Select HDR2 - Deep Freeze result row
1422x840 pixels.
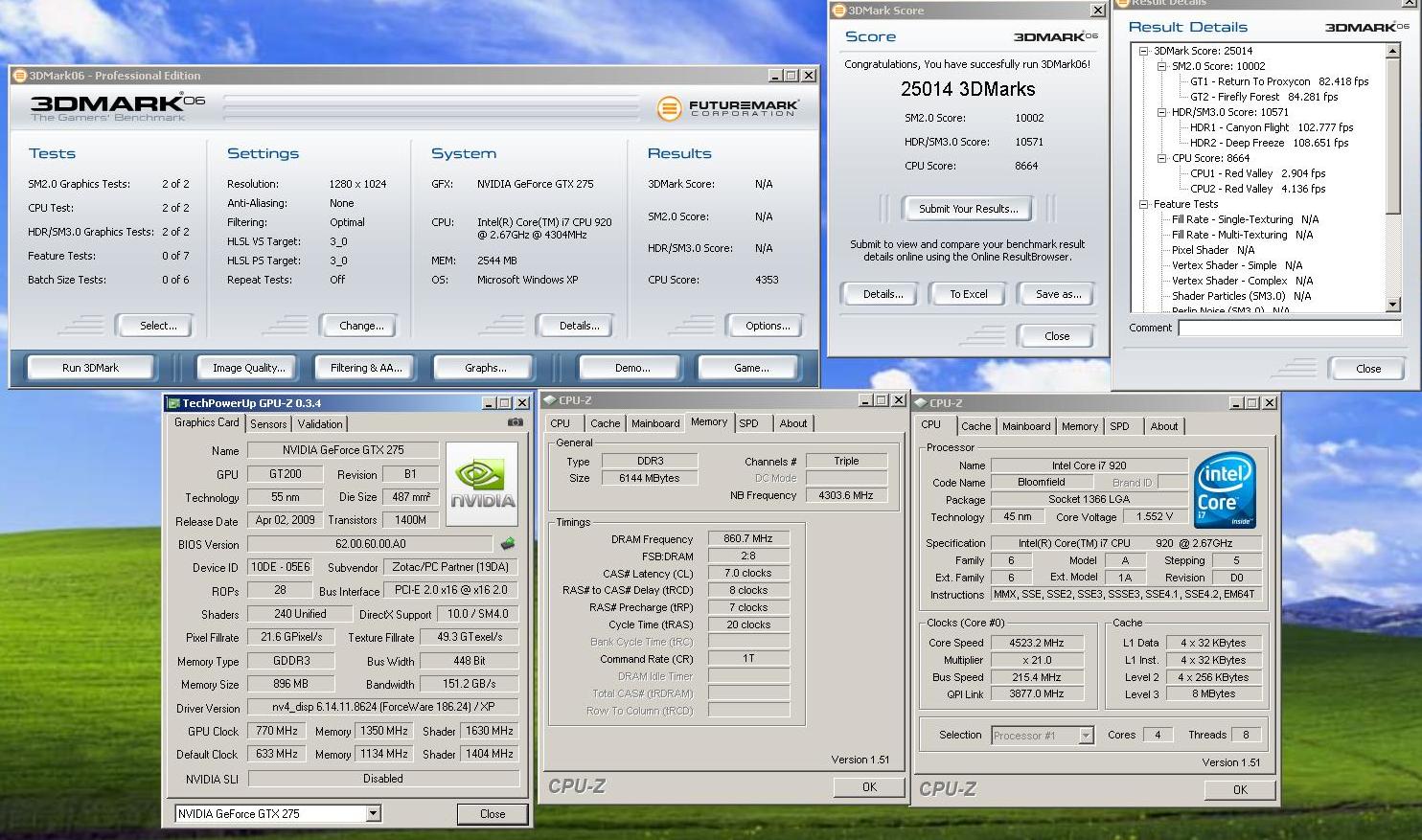(1269, 143)
